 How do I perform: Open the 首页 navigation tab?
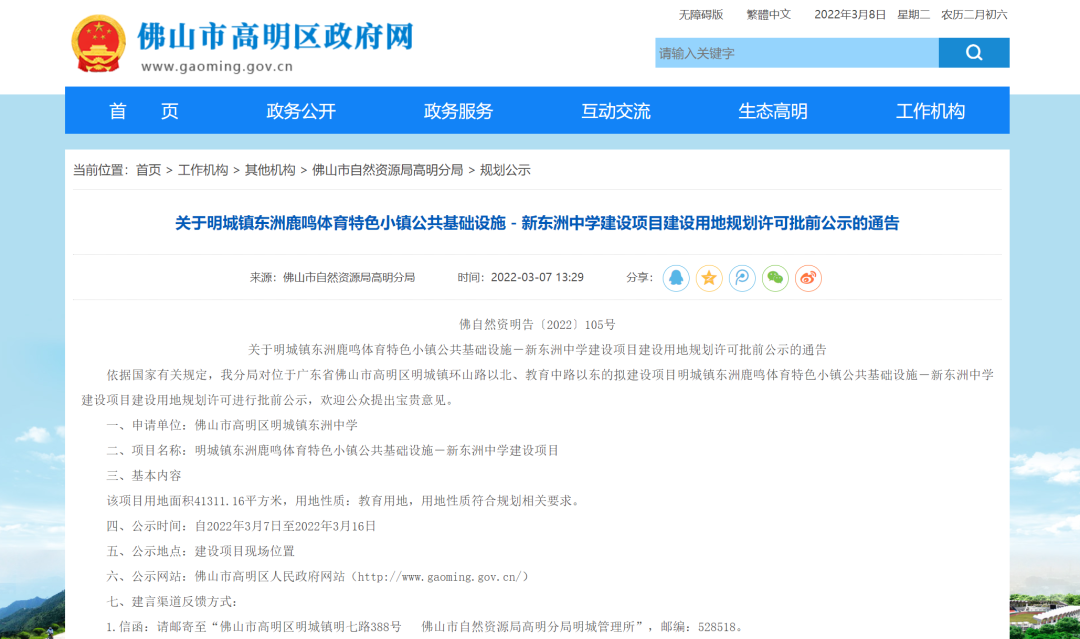pos(143,111)
